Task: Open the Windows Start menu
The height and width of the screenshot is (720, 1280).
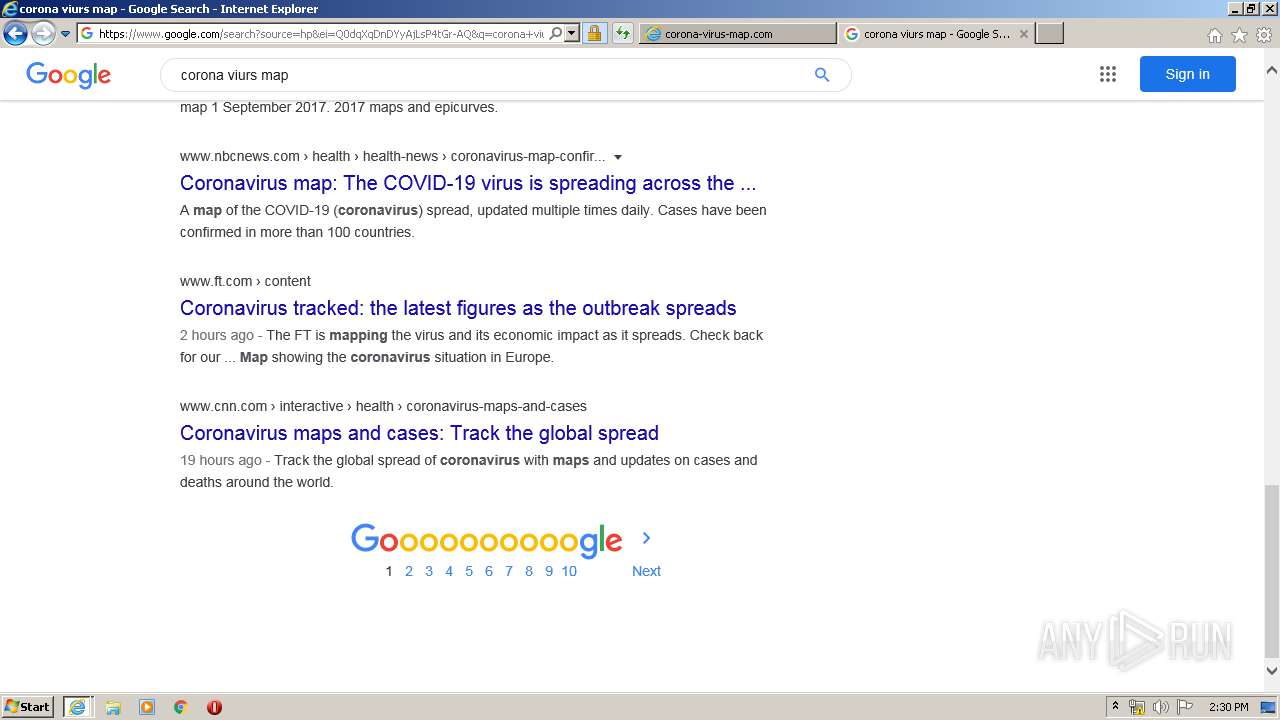Action: [28, 706]
